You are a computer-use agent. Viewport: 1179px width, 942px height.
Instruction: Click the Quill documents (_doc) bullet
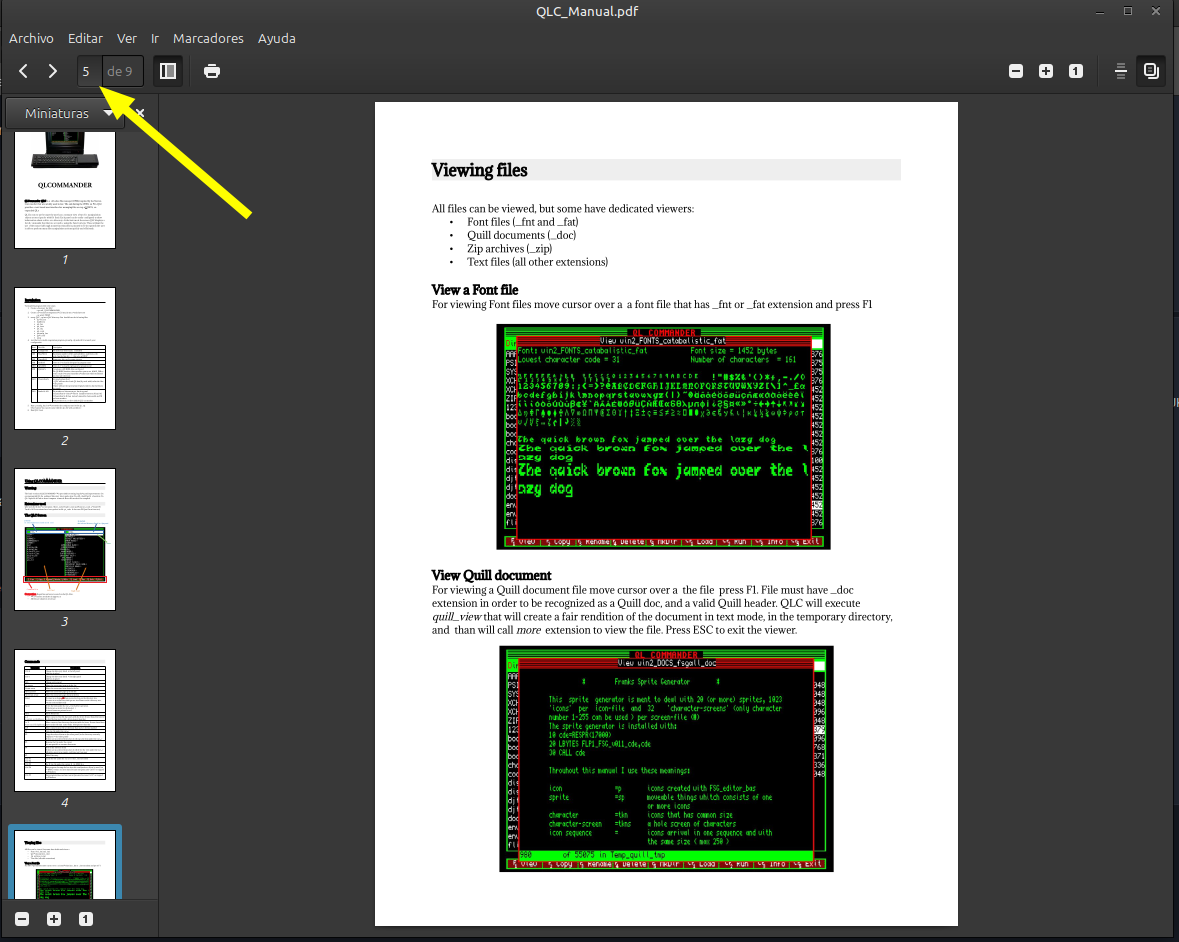point(521,235)
